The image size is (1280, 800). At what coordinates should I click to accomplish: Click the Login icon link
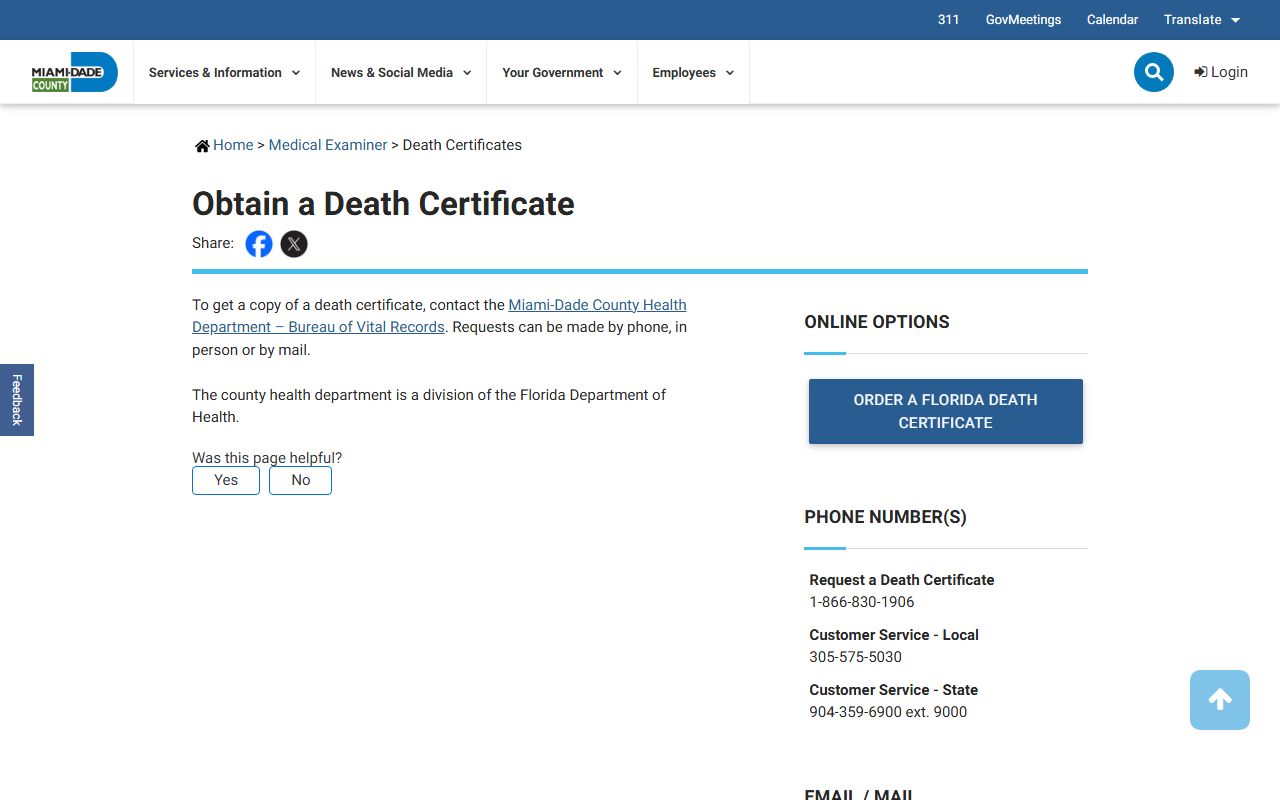coord(1220,72)
